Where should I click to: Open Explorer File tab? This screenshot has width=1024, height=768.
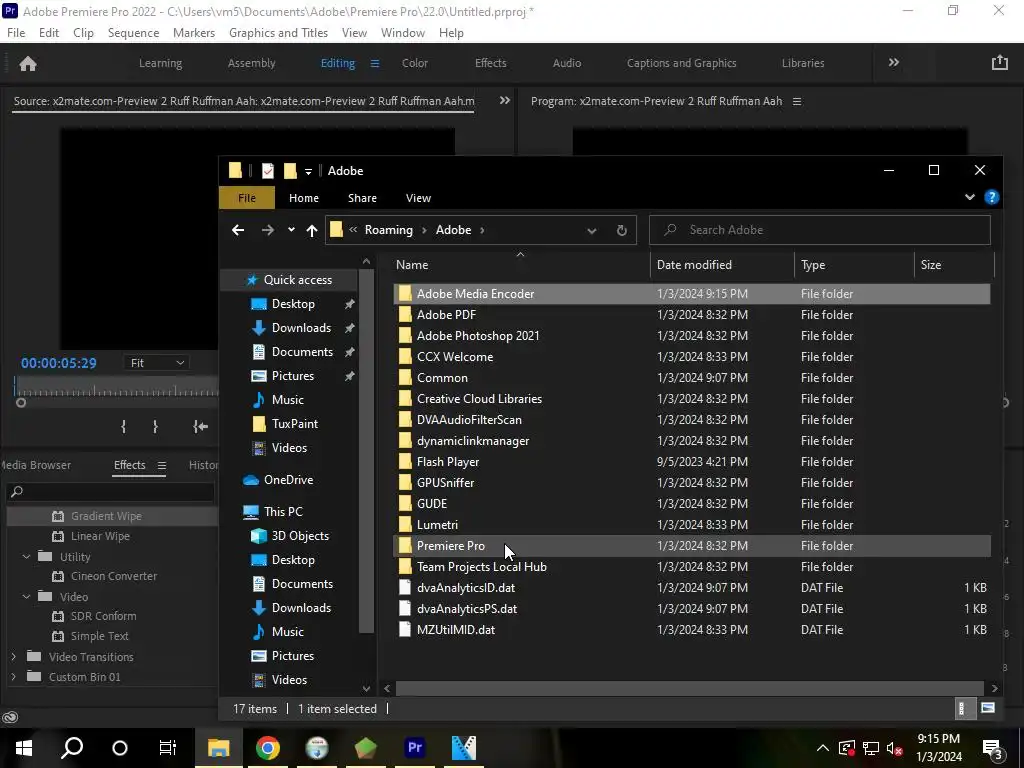(247, 198)
